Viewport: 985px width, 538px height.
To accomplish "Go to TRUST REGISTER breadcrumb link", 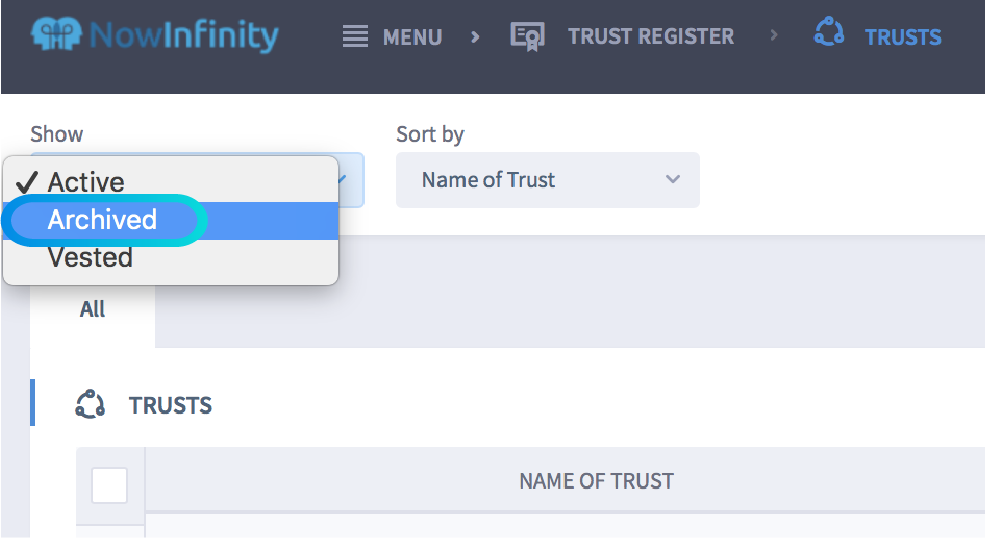I will 650,37.
